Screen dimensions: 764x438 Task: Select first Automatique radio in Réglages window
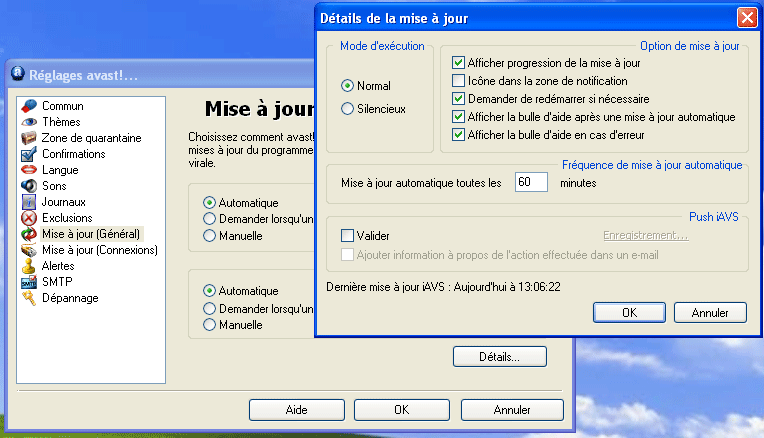pos(209,203)
